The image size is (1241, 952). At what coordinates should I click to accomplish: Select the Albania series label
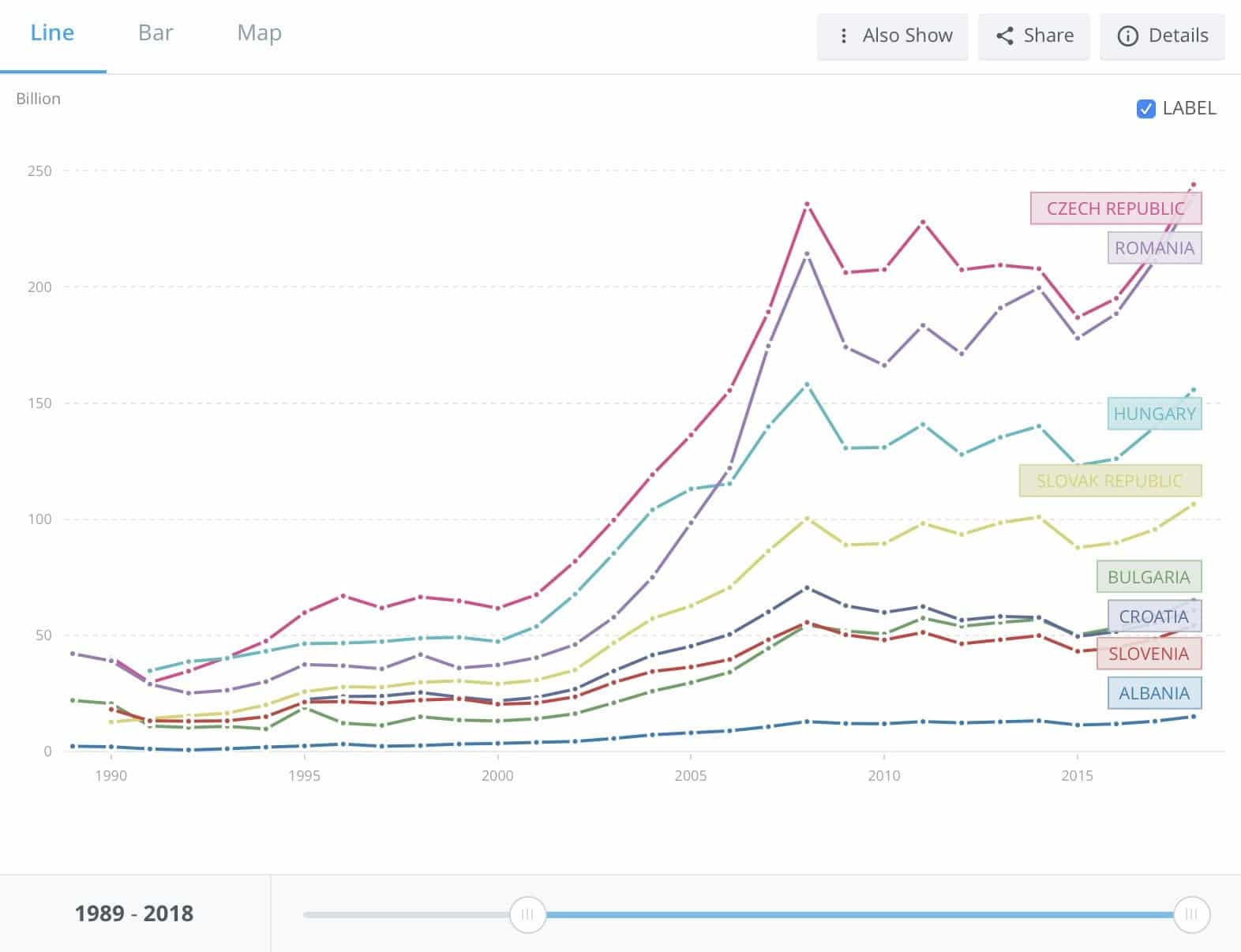[x=1153, y=693]
